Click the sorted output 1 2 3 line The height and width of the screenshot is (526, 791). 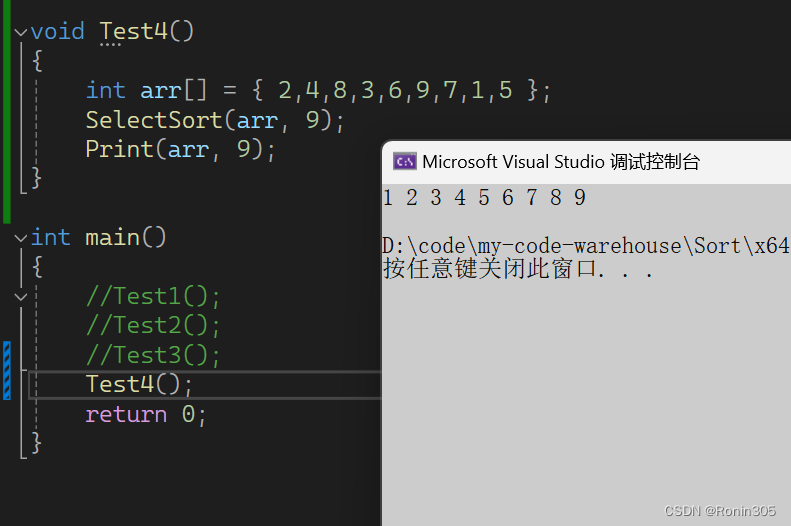484,198
